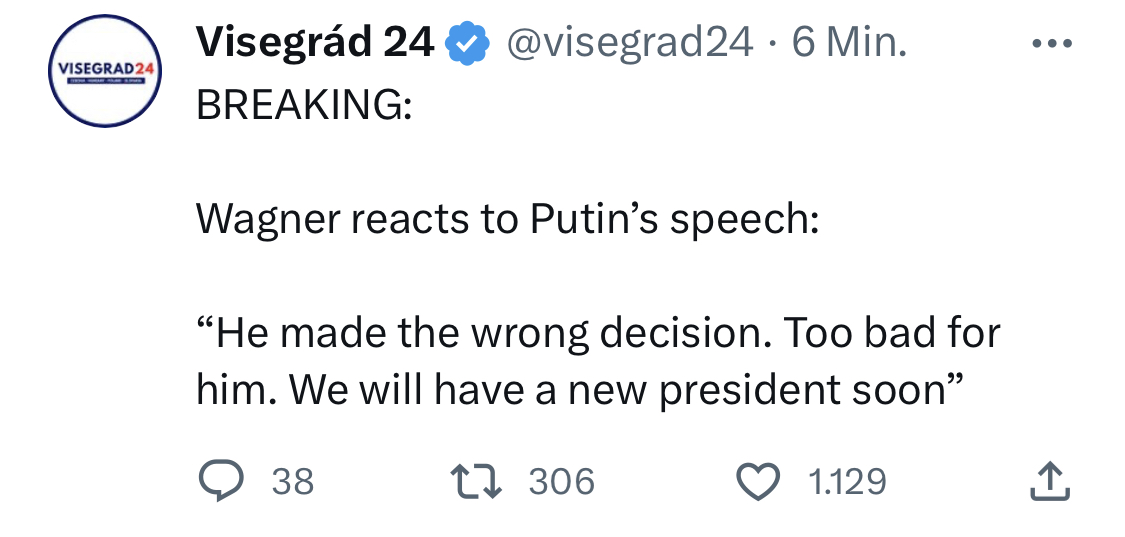
Task: Click the words 'Too bad for' in the quote
Action: coord(893,333)
